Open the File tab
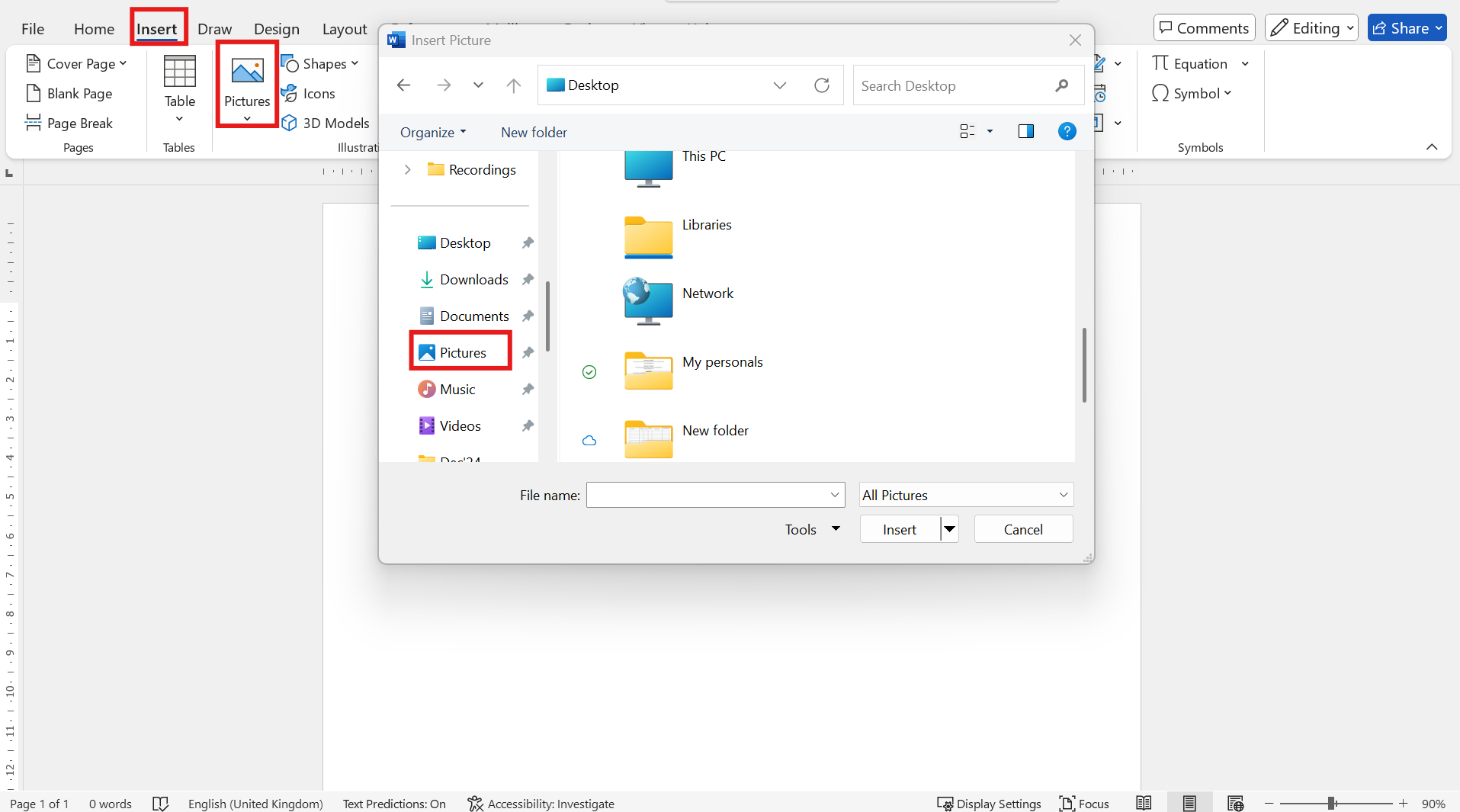Screen dimensions: 1460x812 click(33, 29)
